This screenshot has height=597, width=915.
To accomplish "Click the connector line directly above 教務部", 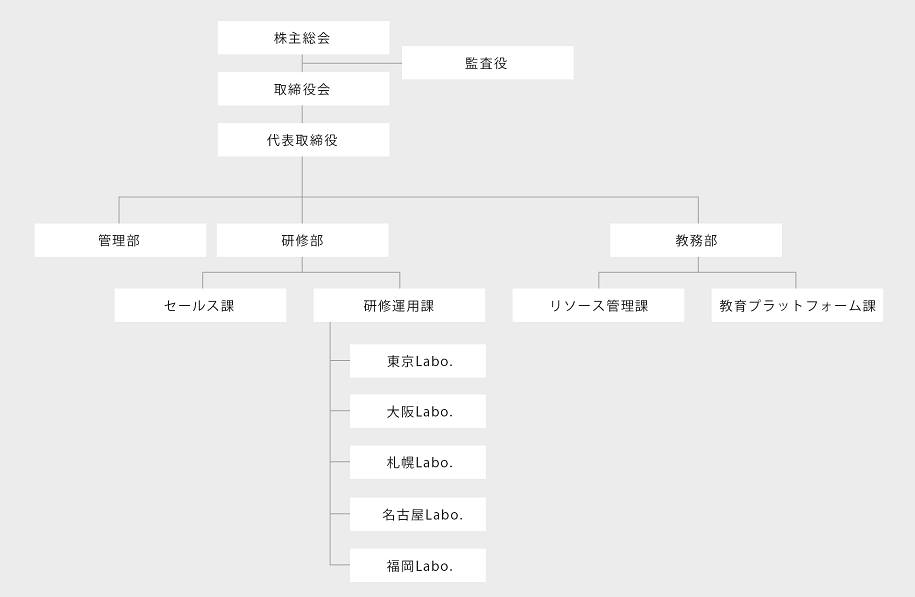I will [698, 210].
